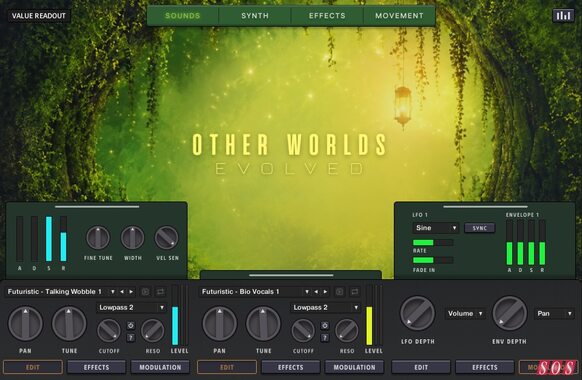Screen dimensions: 582x380
Task: Switch to the EFFECTS tab at top
Action: tap(327, 16)
